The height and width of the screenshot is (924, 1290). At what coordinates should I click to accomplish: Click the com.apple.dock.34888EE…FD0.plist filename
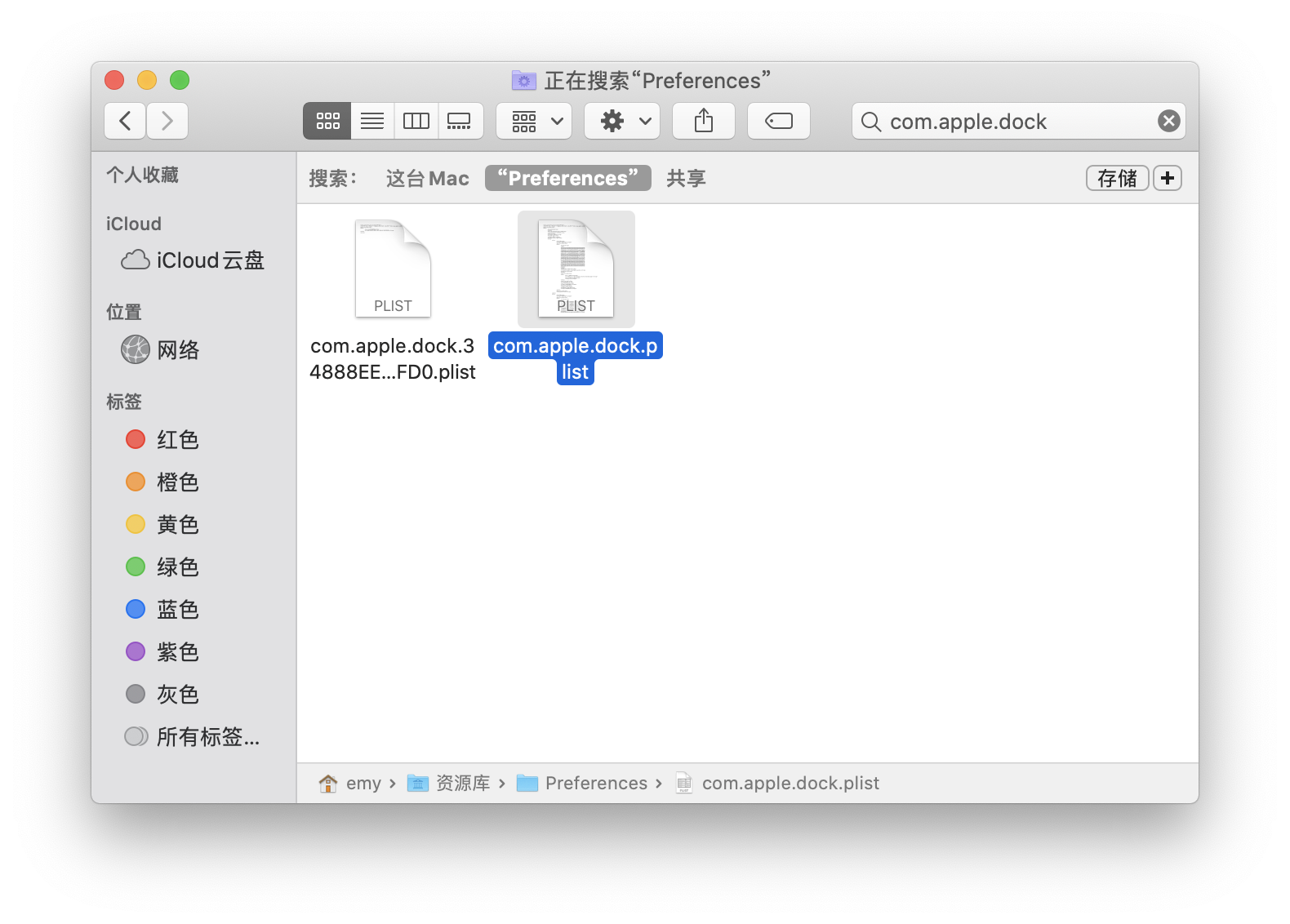(393, 359)
